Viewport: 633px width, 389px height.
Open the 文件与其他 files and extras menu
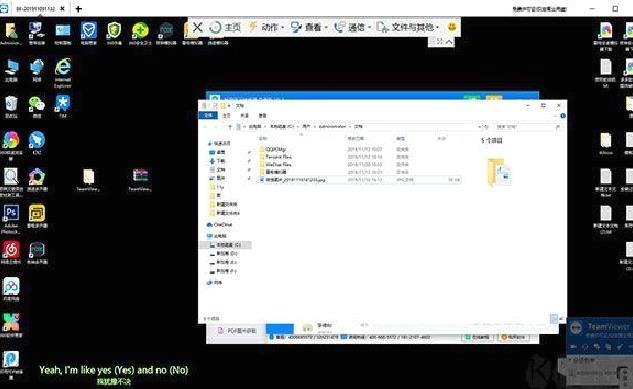coord(408,27)
